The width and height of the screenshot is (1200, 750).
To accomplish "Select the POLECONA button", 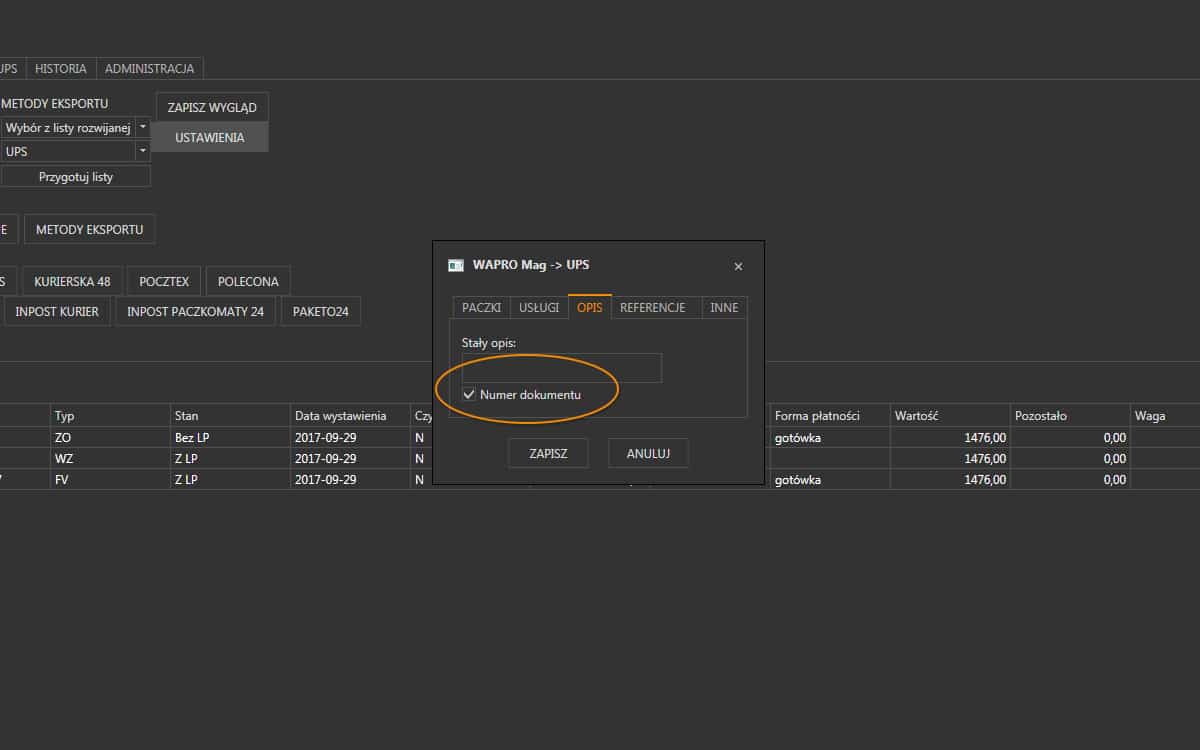I will point(248,282).
